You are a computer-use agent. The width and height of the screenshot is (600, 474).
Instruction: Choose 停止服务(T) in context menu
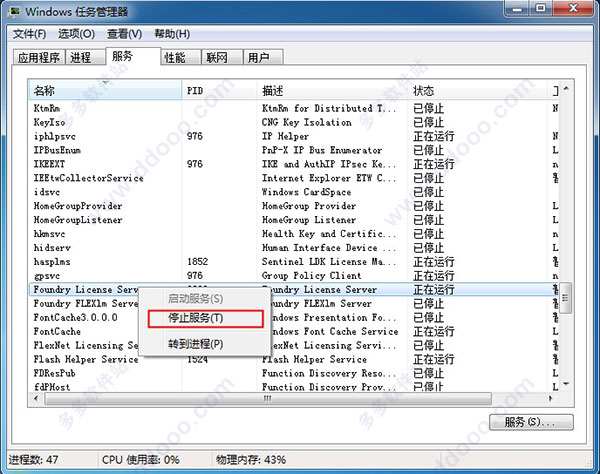point(206,319)
